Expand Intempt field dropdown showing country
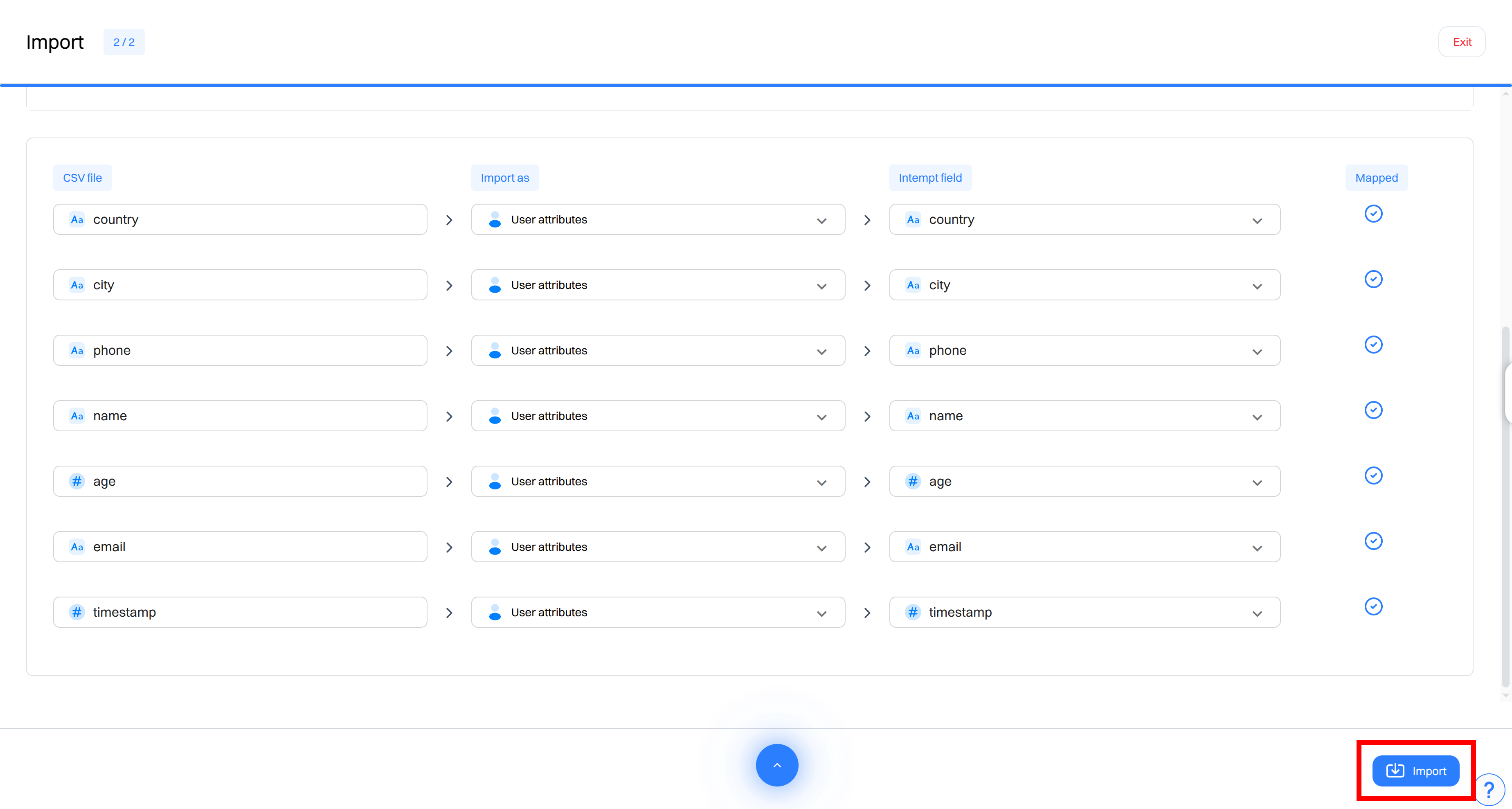 click(1084, 220)
